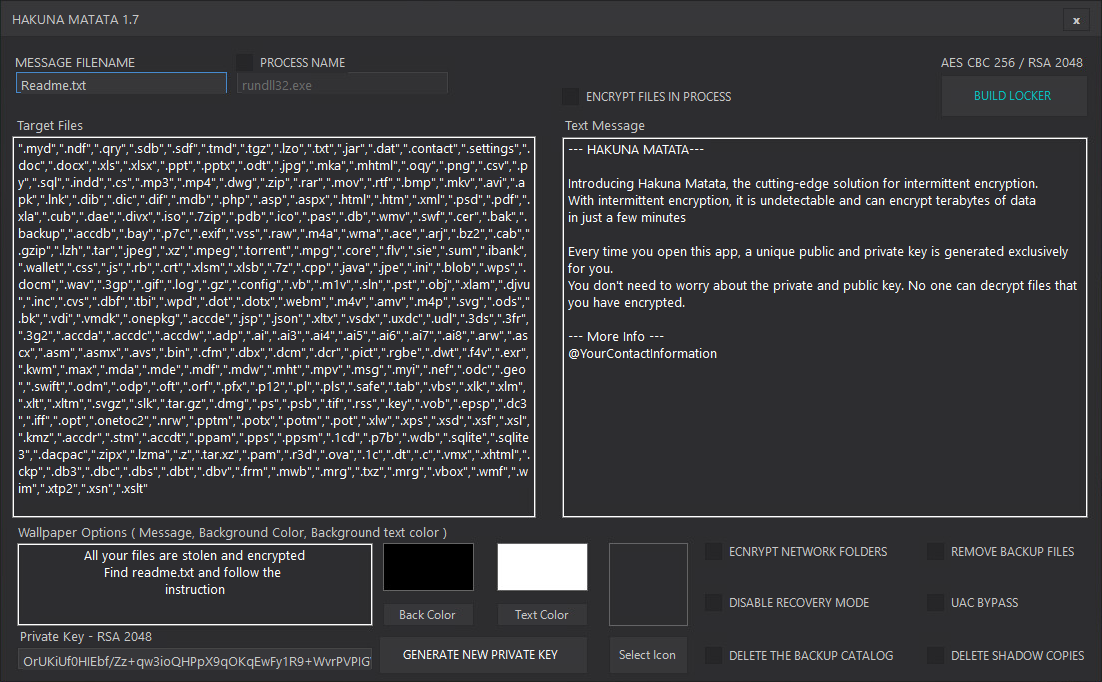
Task: Toggle the REMOVE BACKUP FILES checkbox
Action: point(936,551)
